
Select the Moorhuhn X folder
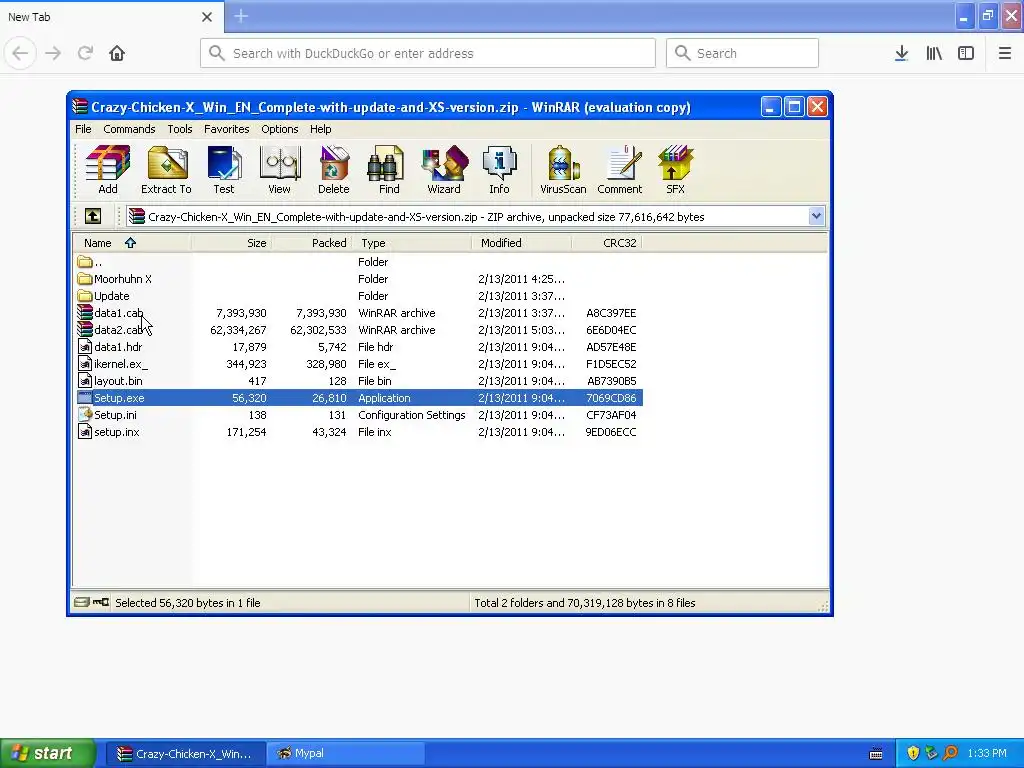tap(358, 279)
